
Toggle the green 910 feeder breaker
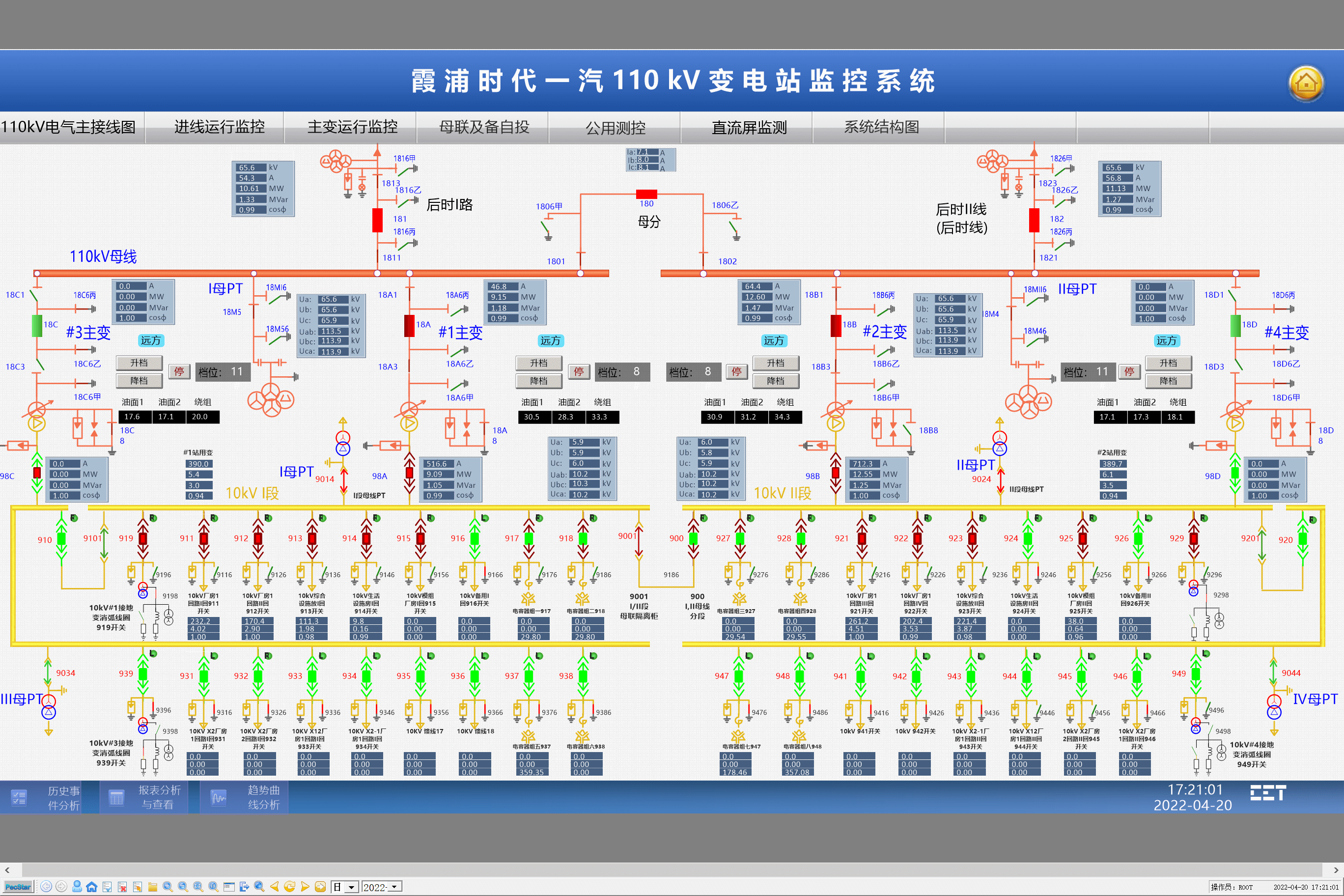tap(61, 539)
